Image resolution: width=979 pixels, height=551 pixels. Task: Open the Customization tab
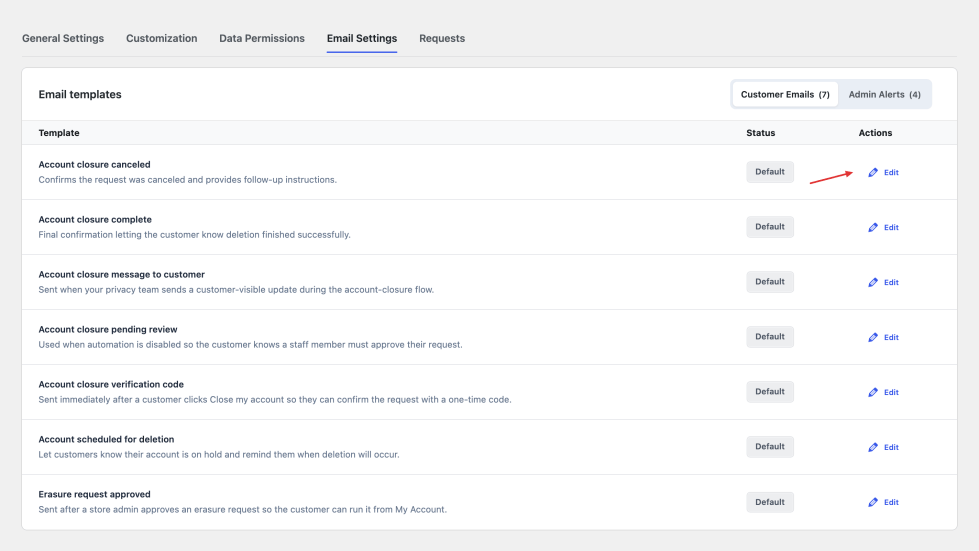coord(162,38)
